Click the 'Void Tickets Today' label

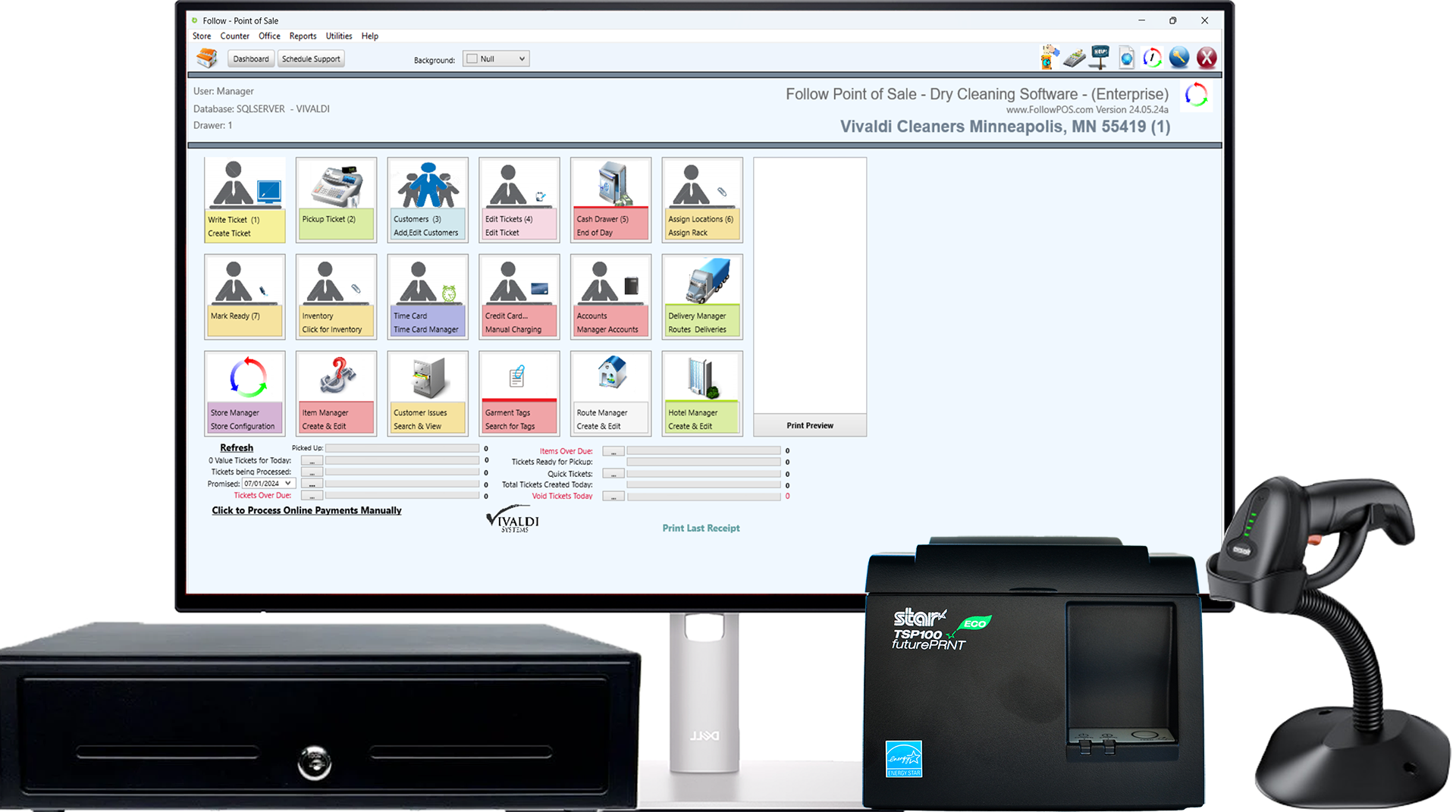pyautogui.click(x=562, y=497)
